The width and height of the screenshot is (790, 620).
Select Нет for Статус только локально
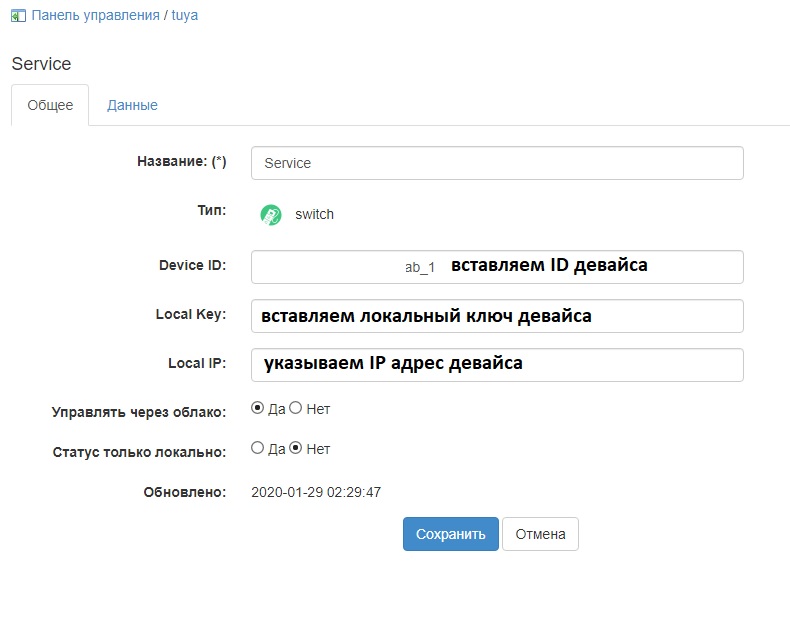[296, 448]
